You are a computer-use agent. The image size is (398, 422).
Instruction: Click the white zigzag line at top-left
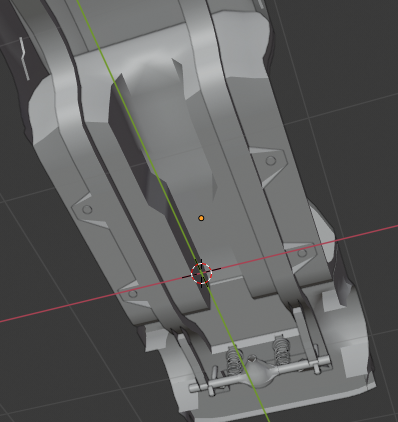click(x=24, y=59)
